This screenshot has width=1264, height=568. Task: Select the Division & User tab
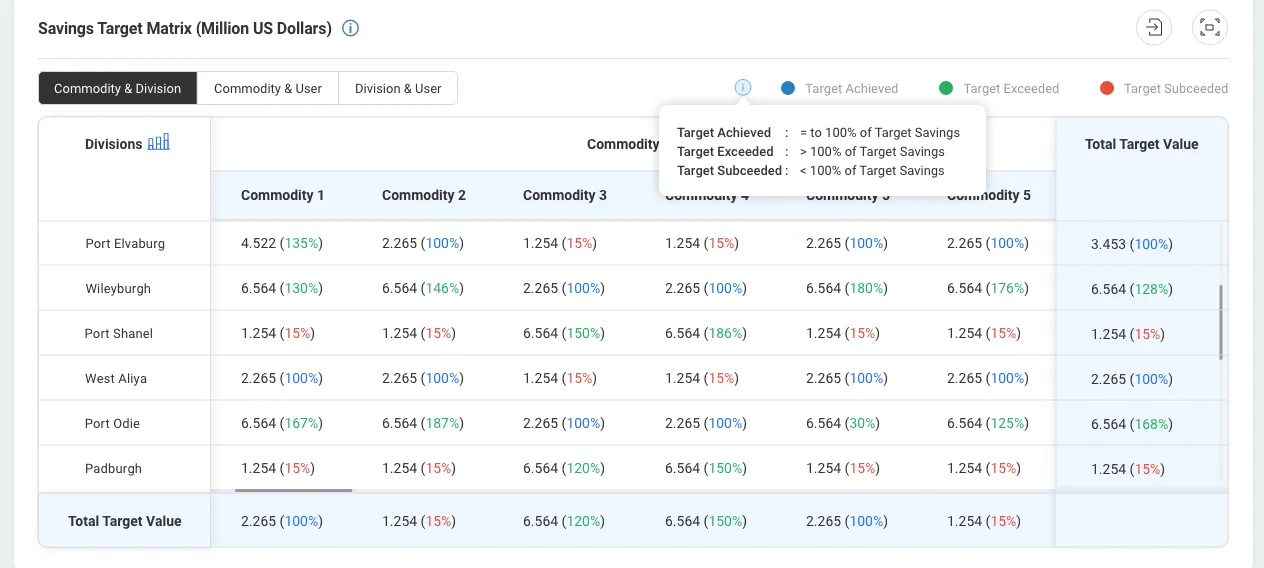[x=398, y=88]
